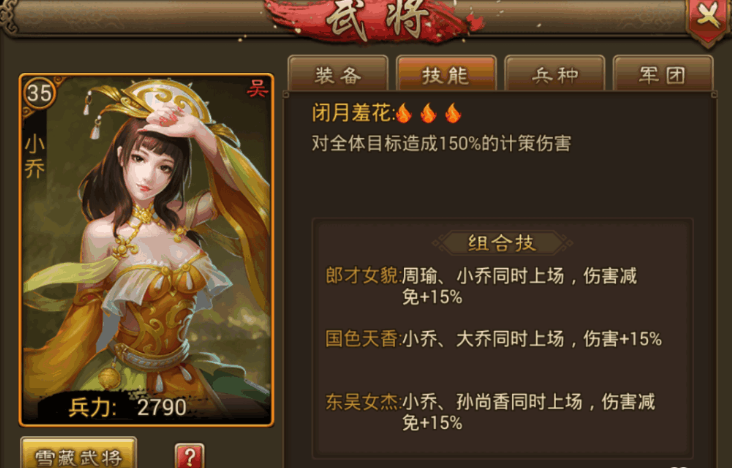This screenshot has height=468, width=732.
Task: Select the 国色天香 combo skill entry
Action: 493,339
